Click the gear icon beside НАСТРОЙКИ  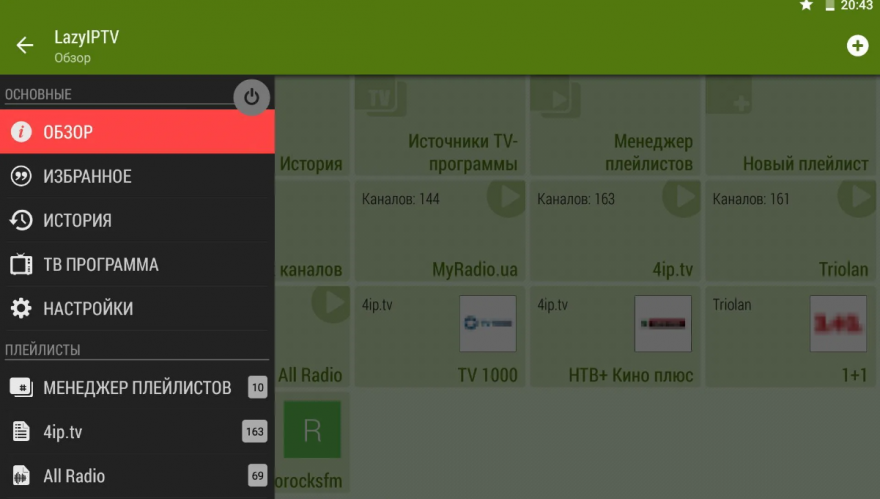(21, 308)
